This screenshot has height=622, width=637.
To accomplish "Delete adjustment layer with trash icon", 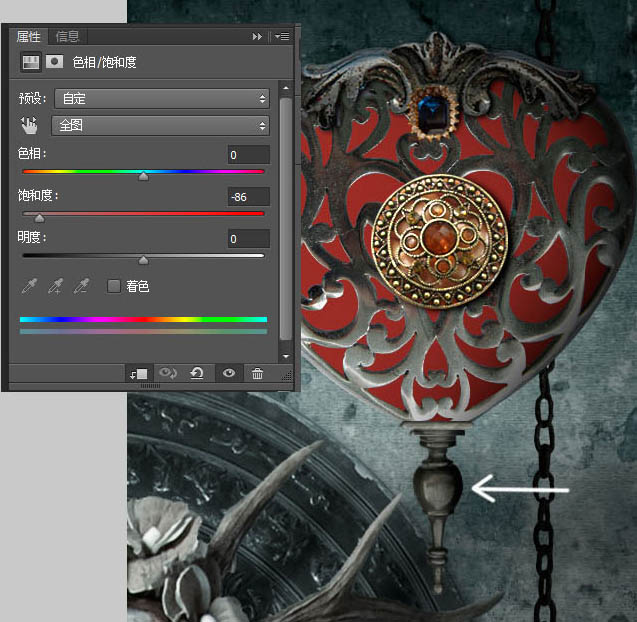I will 257,373.
